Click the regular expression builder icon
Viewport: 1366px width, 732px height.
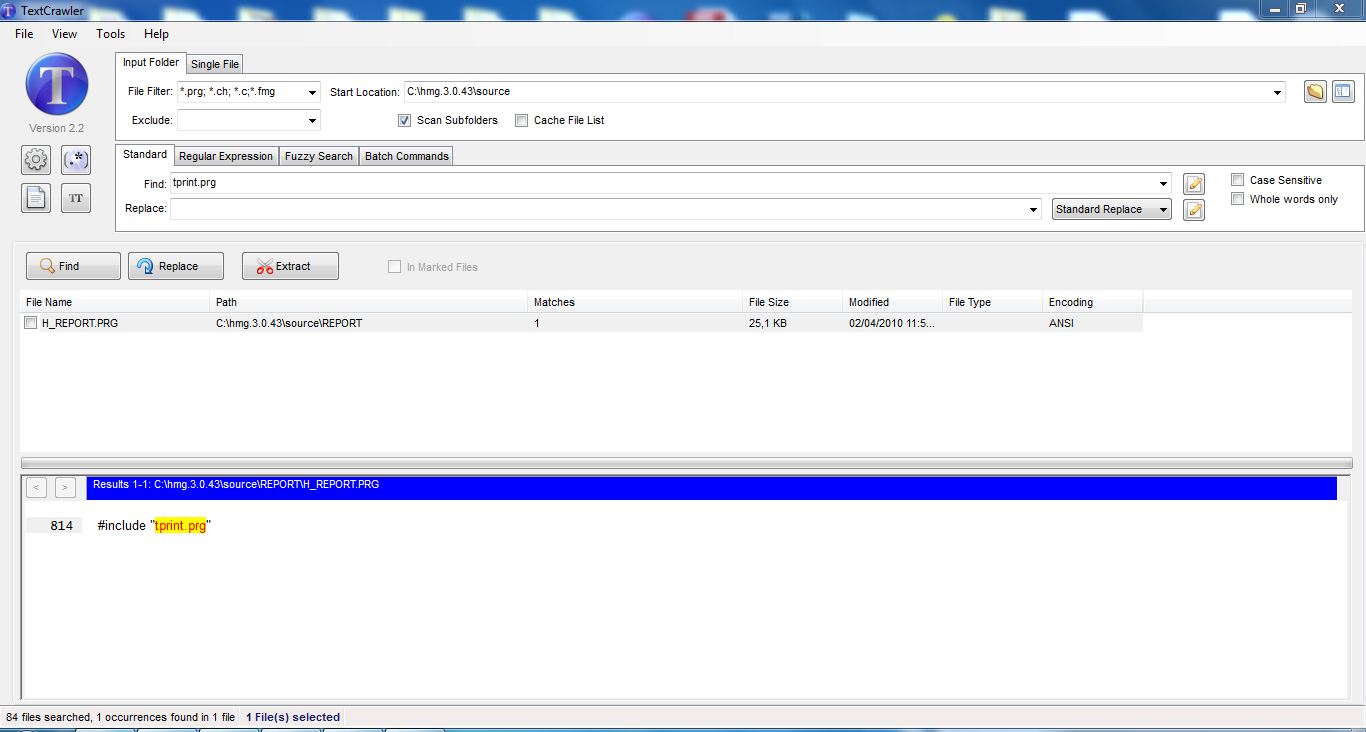coord(76,160)
